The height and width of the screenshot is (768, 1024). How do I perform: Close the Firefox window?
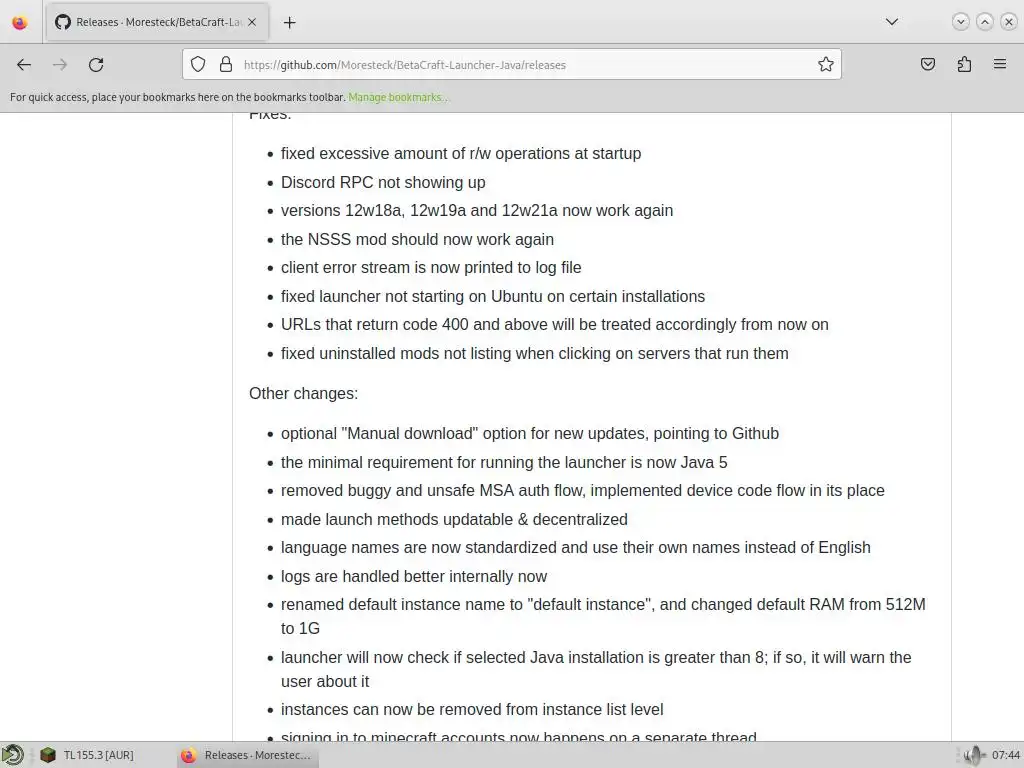1009,22
